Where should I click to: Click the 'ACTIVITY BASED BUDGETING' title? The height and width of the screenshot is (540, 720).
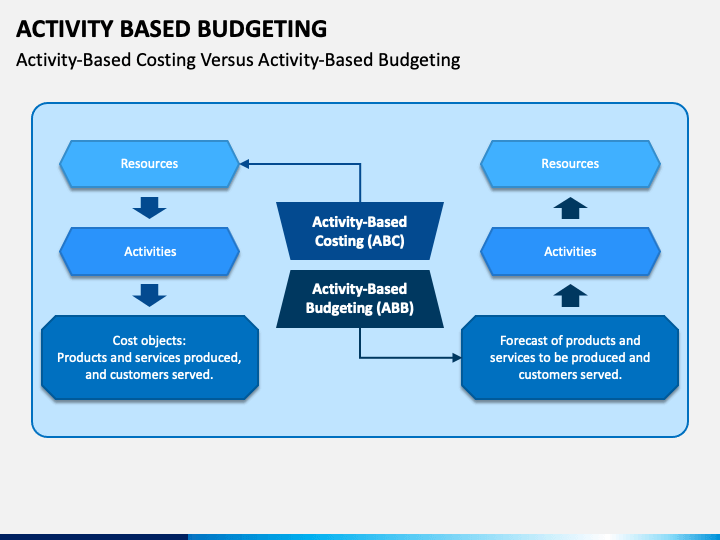coord(171,29)
